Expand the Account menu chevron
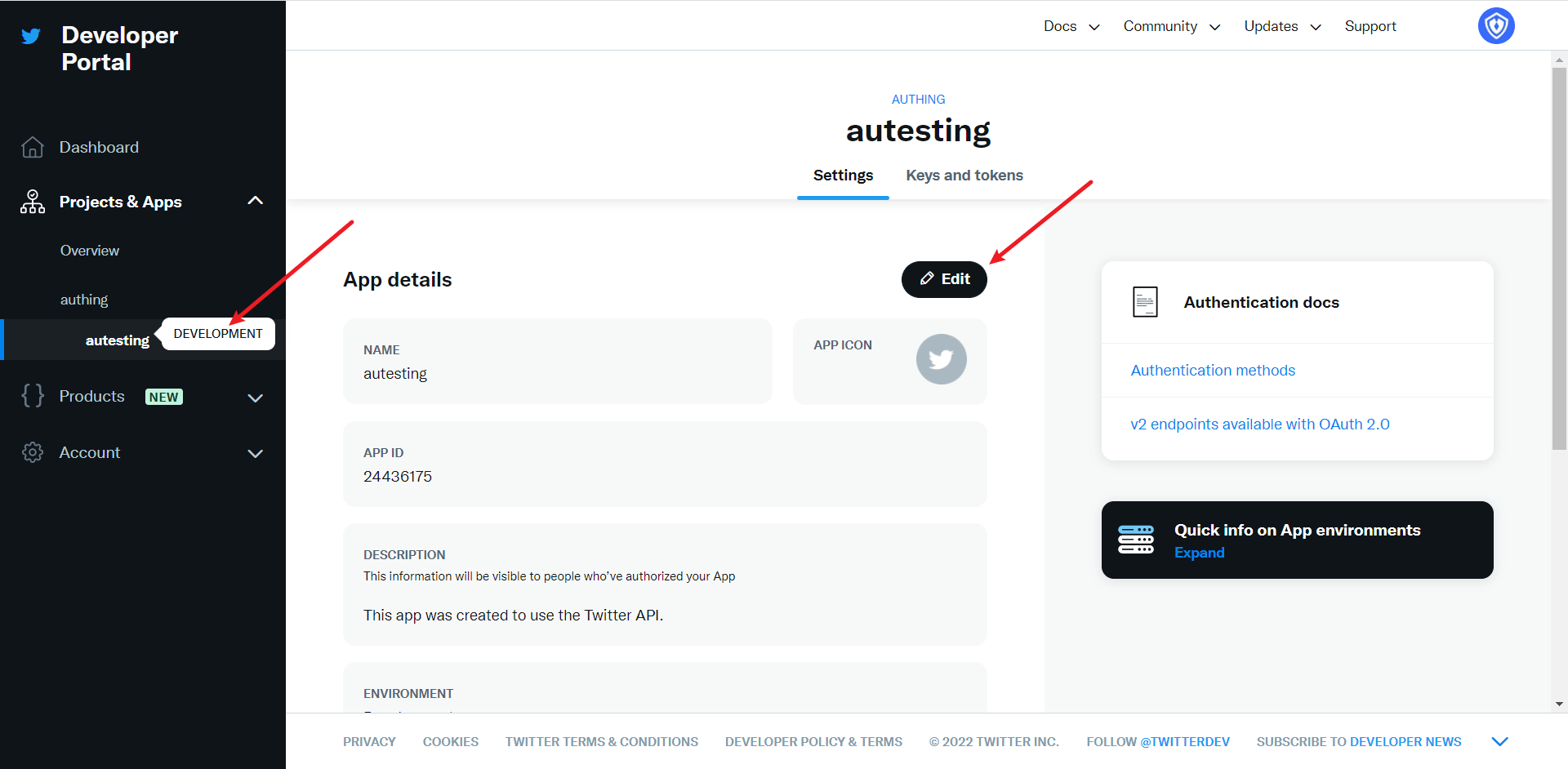The width and height of the screenshot is (1568, 769). (x=255, y=453)
